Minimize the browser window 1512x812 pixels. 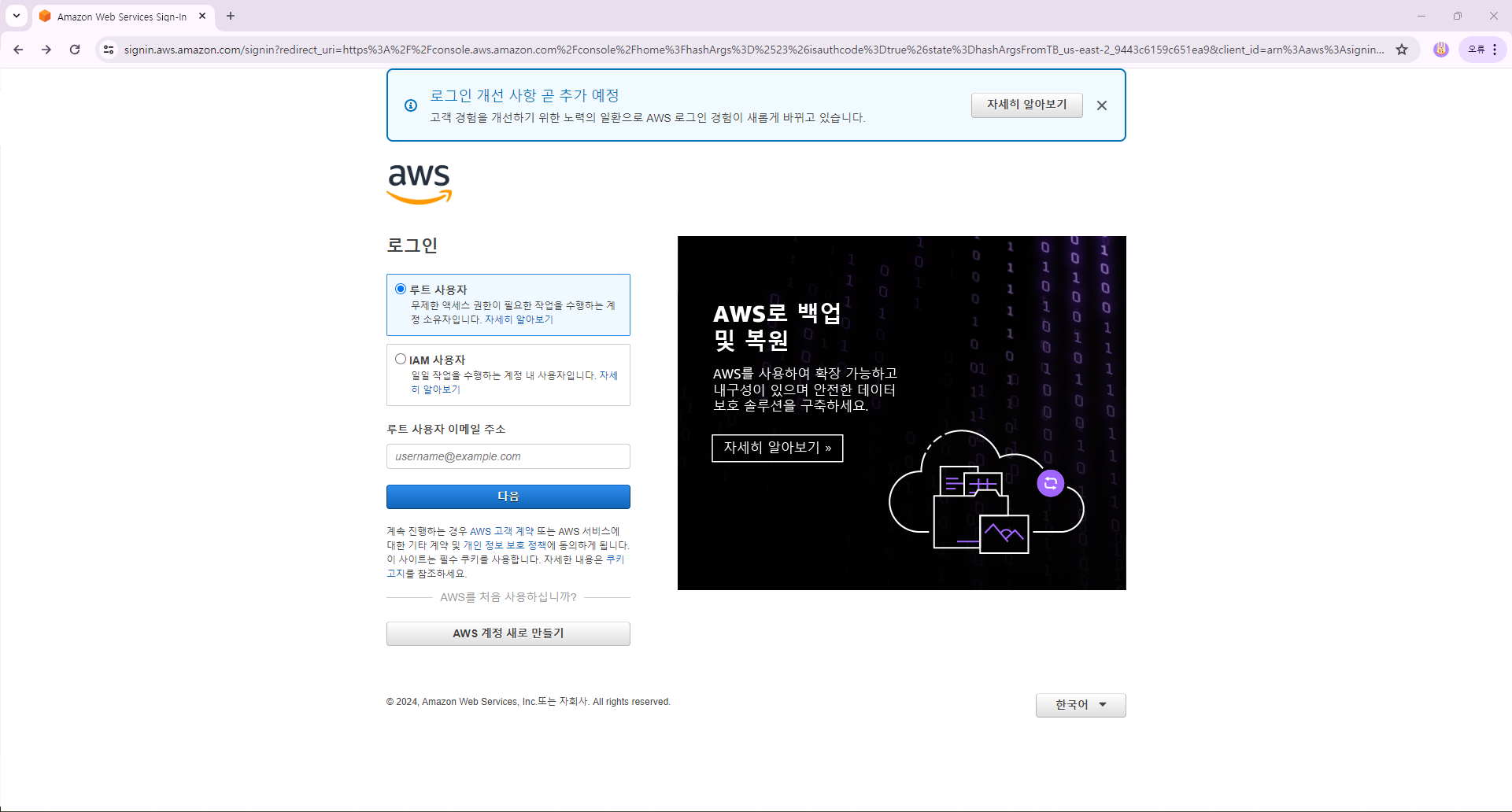point(1421,16)
